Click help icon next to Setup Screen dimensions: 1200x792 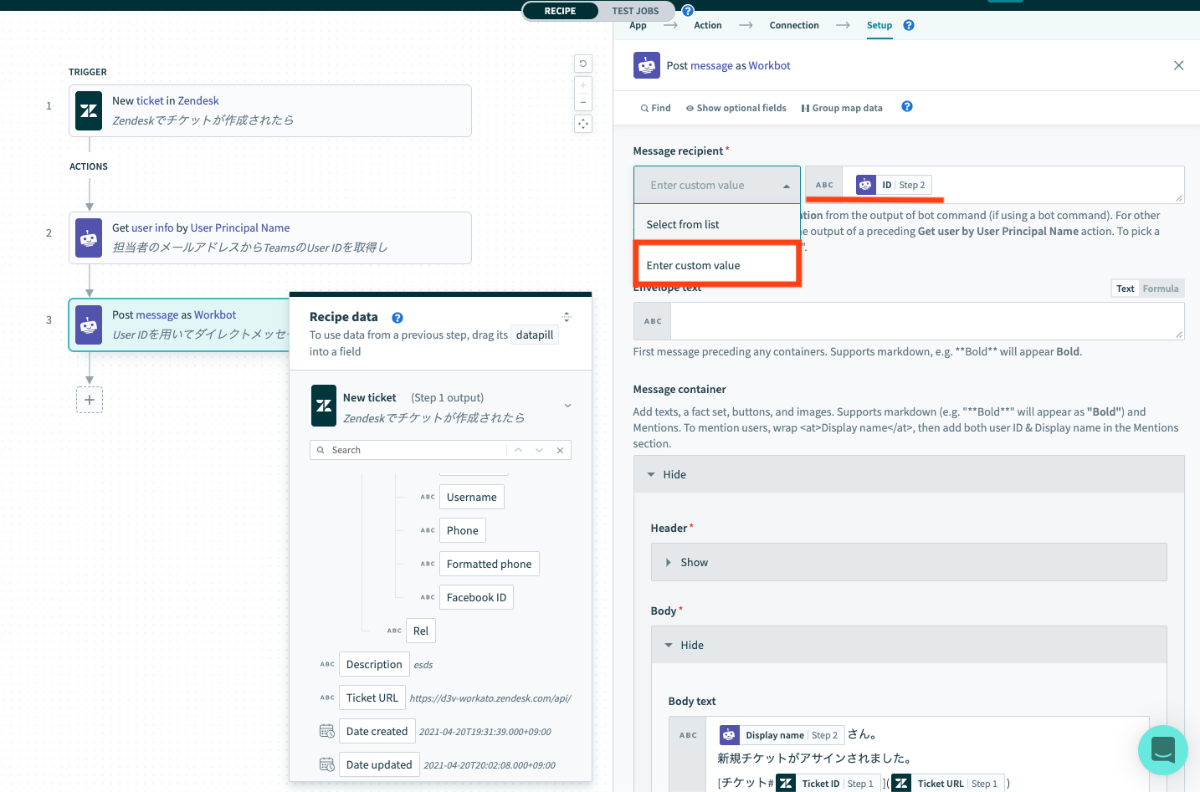[909, 25]
